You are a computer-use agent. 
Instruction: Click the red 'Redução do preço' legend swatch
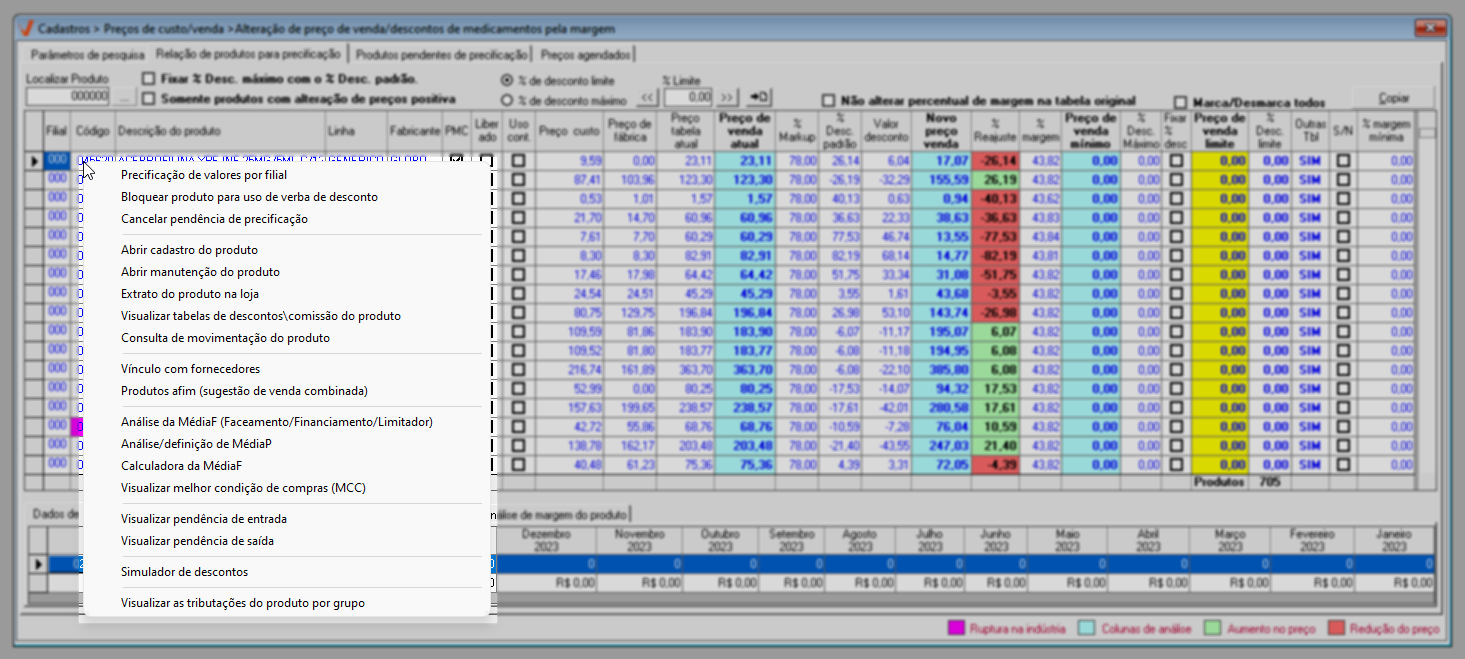click(1335, 628)
